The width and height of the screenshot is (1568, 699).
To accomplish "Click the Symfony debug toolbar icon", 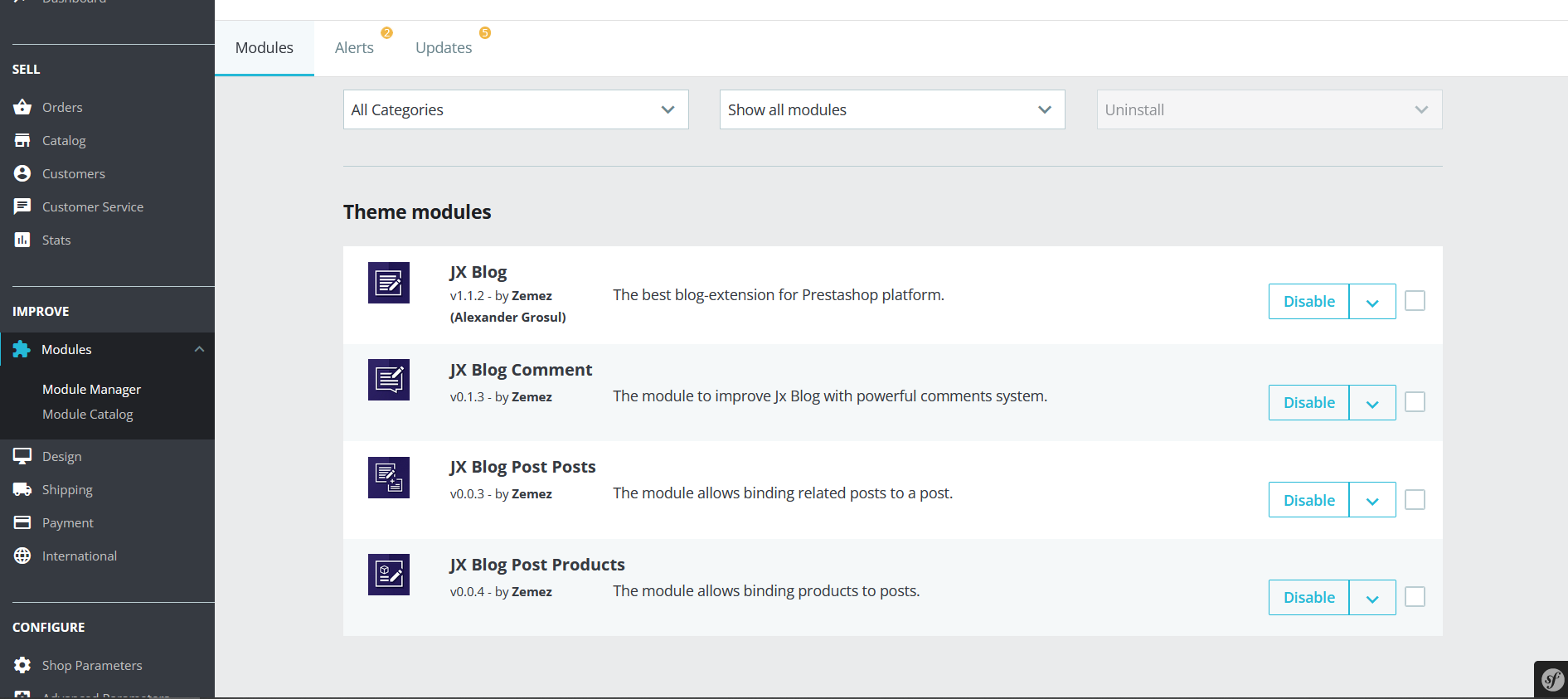I will click(x=1551, y=680).
